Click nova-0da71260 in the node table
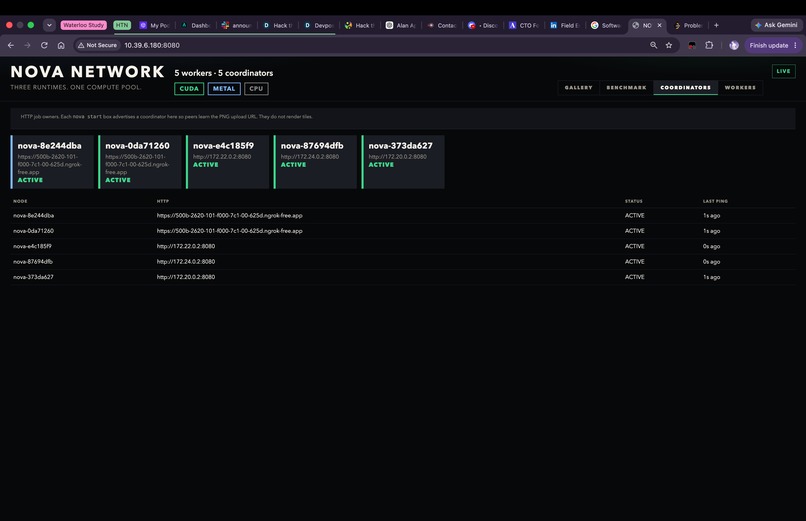This screenshot has height=521, width=806. [33, 231]
